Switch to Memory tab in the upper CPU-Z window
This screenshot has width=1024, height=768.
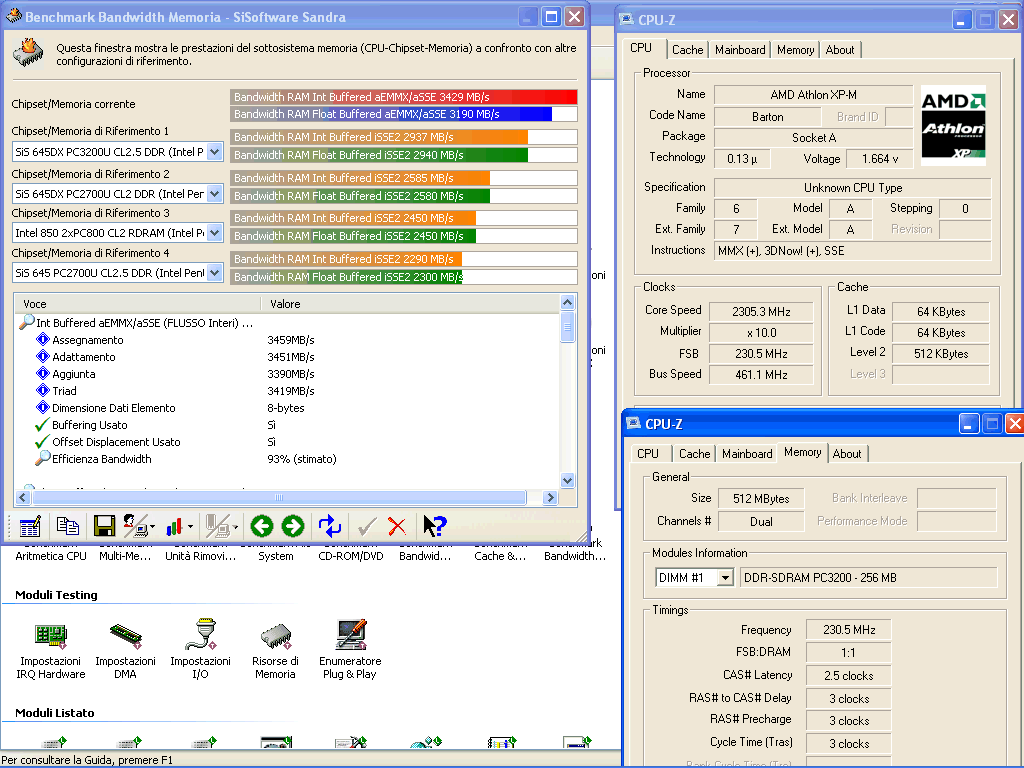(x=795, y=50)
